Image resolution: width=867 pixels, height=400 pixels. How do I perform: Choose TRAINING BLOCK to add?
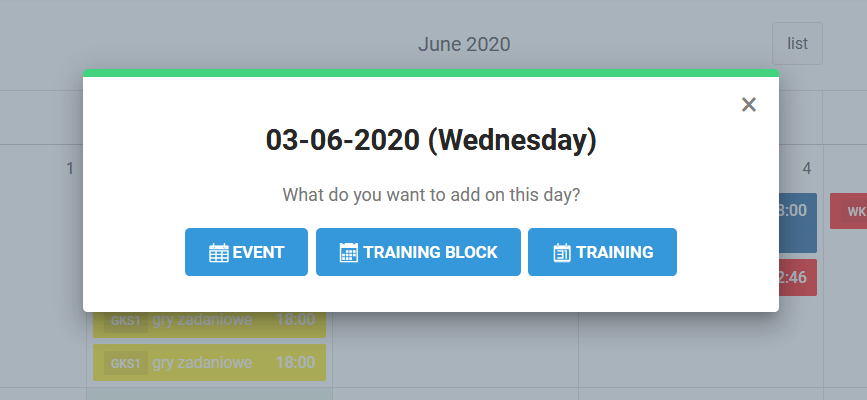418,252
